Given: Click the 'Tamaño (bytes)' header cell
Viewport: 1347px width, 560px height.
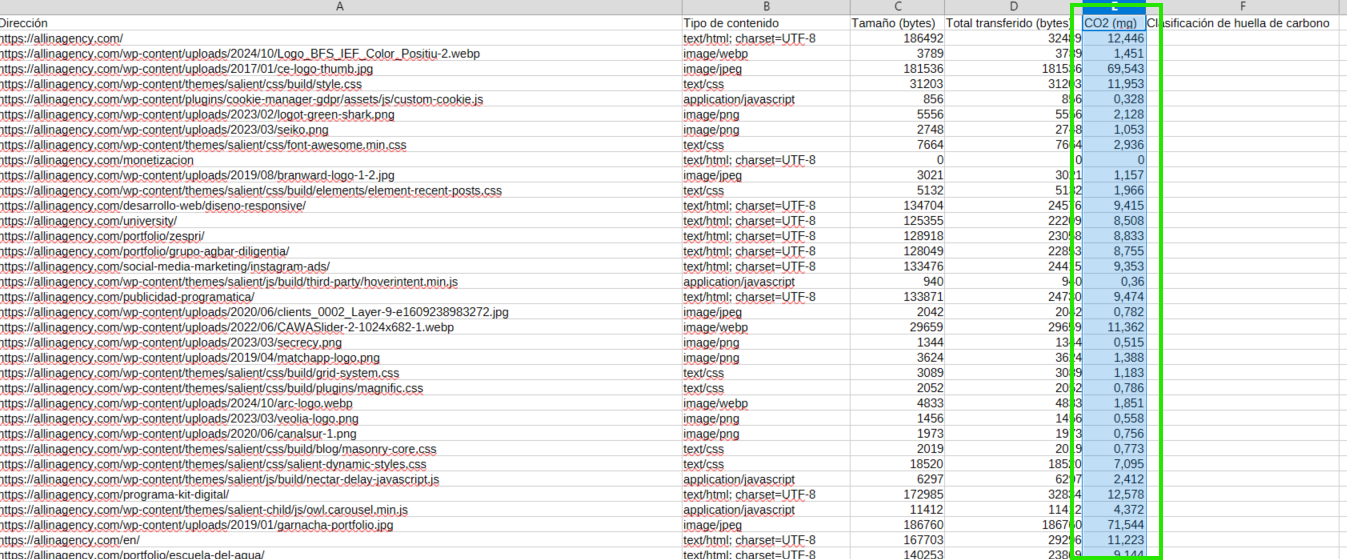Looking at the screenshot, I should [893, 23].
